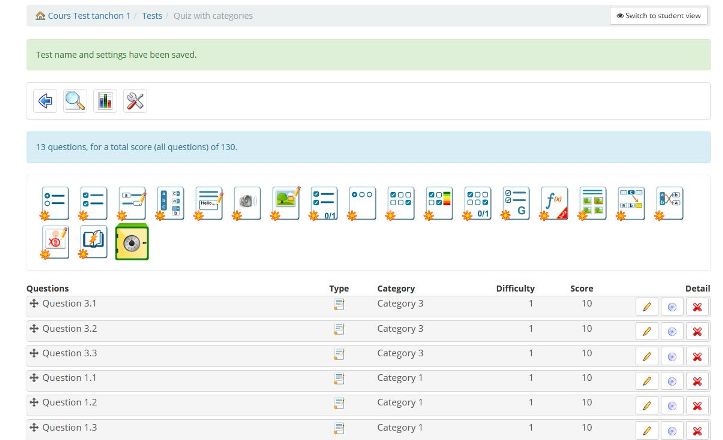Add the global multiple answer G question

(x=516, y=203)
